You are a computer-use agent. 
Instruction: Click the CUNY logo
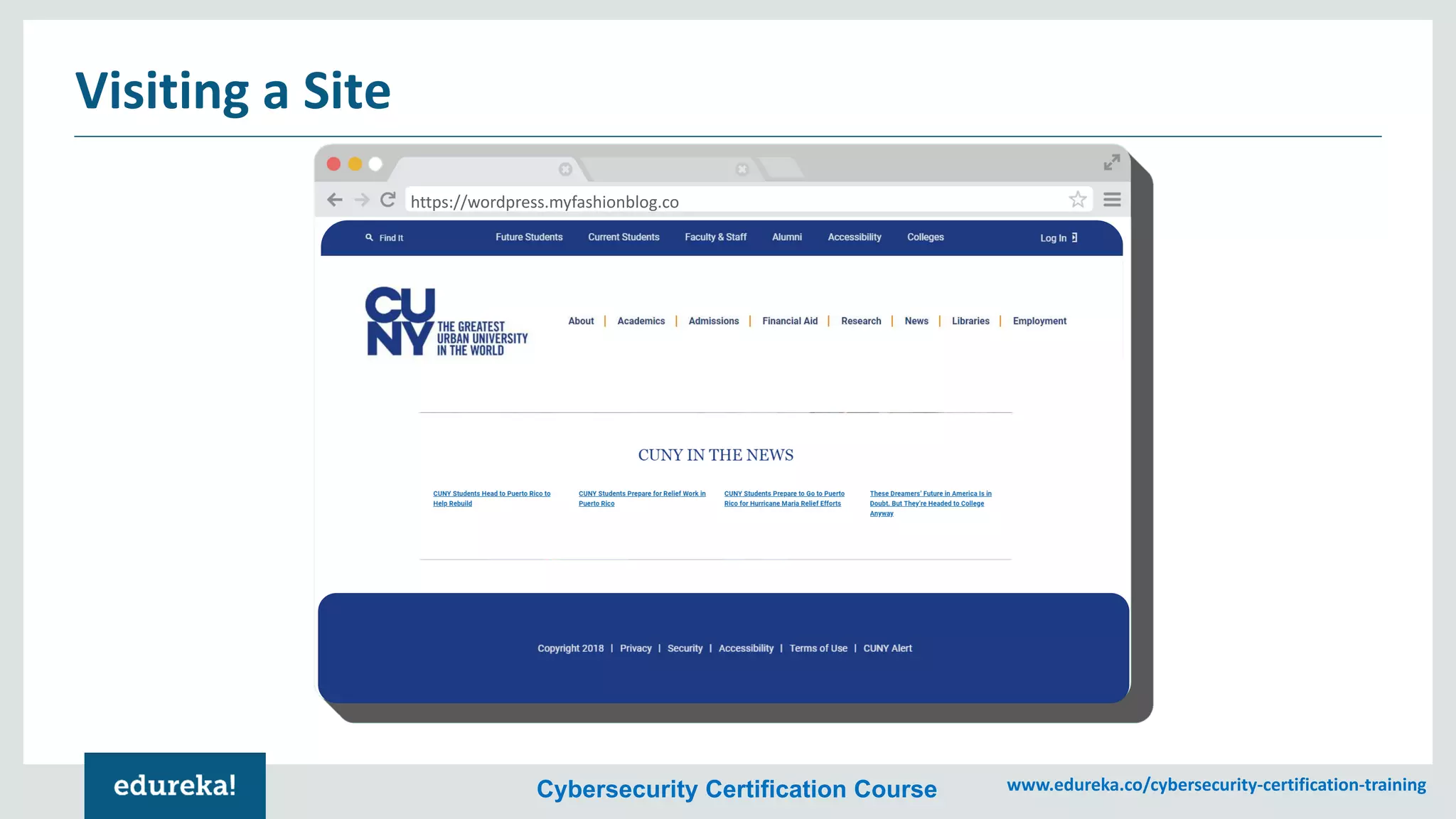click(446, 321)
